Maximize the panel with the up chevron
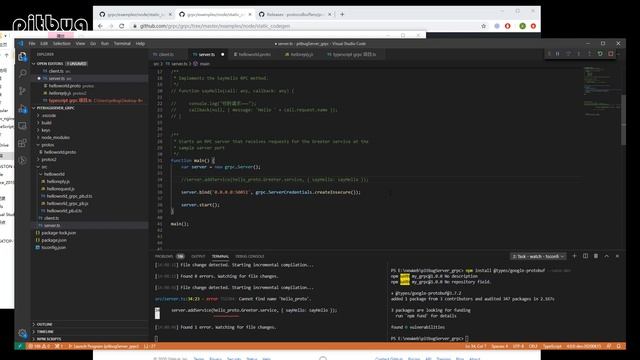The image size is (640, 360). point(607,256)
